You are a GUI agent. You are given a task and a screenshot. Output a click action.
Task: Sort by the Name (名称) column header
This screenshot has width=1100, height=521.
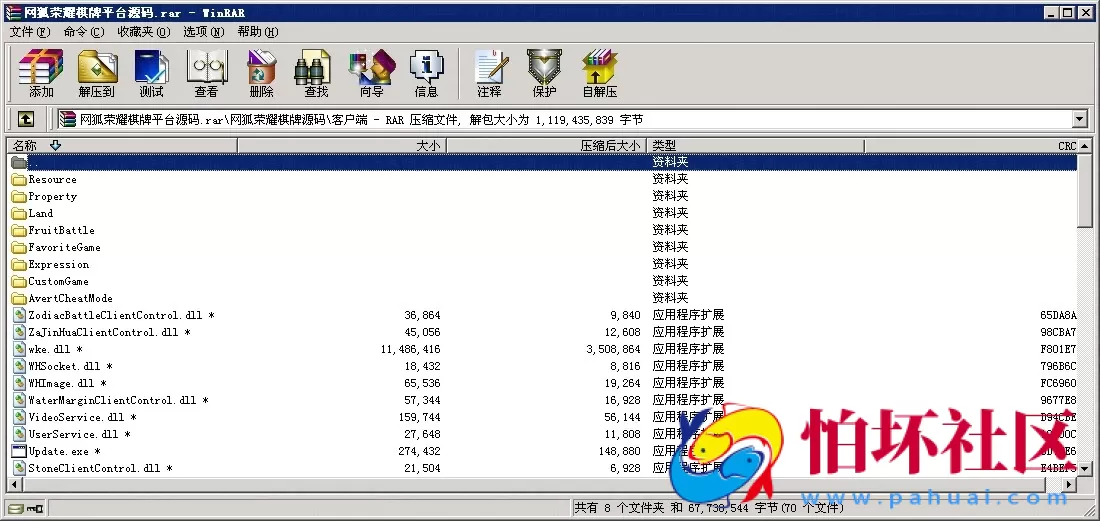coord(122,146)
